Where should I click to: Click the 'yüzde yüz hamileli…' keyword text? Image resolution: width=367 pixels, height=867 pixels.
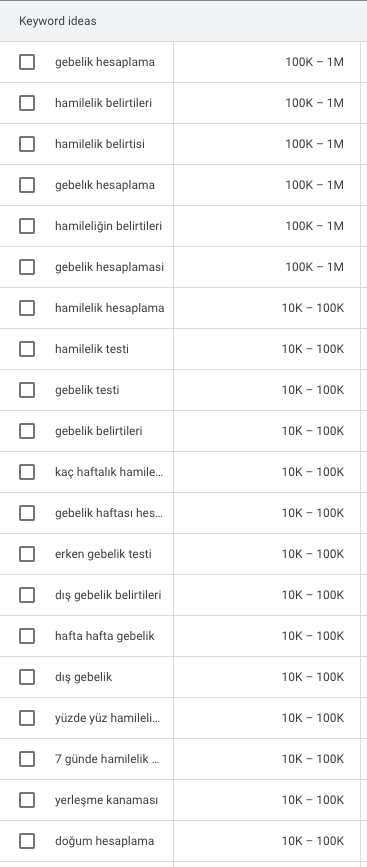point(107,718)
